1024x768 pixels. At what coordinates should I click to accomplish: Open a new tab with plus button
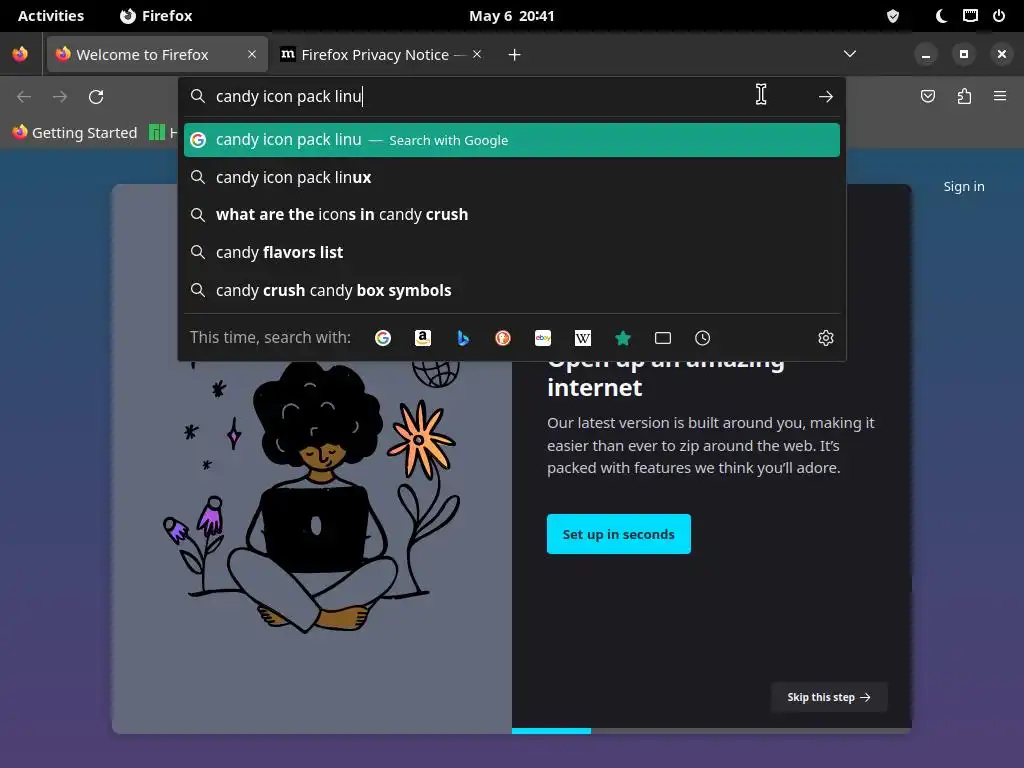[515, 55]
